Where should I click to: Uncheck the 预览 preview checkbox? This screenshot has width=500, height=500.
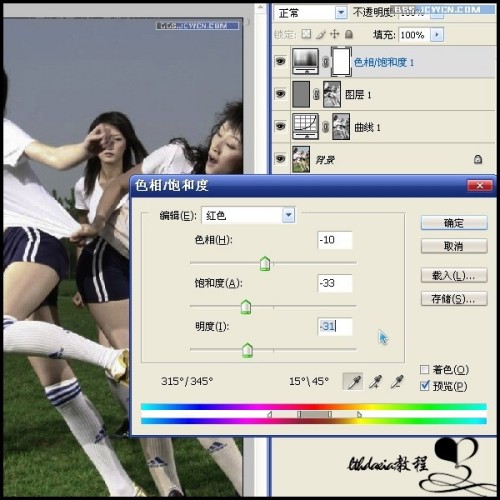point(424,386)
